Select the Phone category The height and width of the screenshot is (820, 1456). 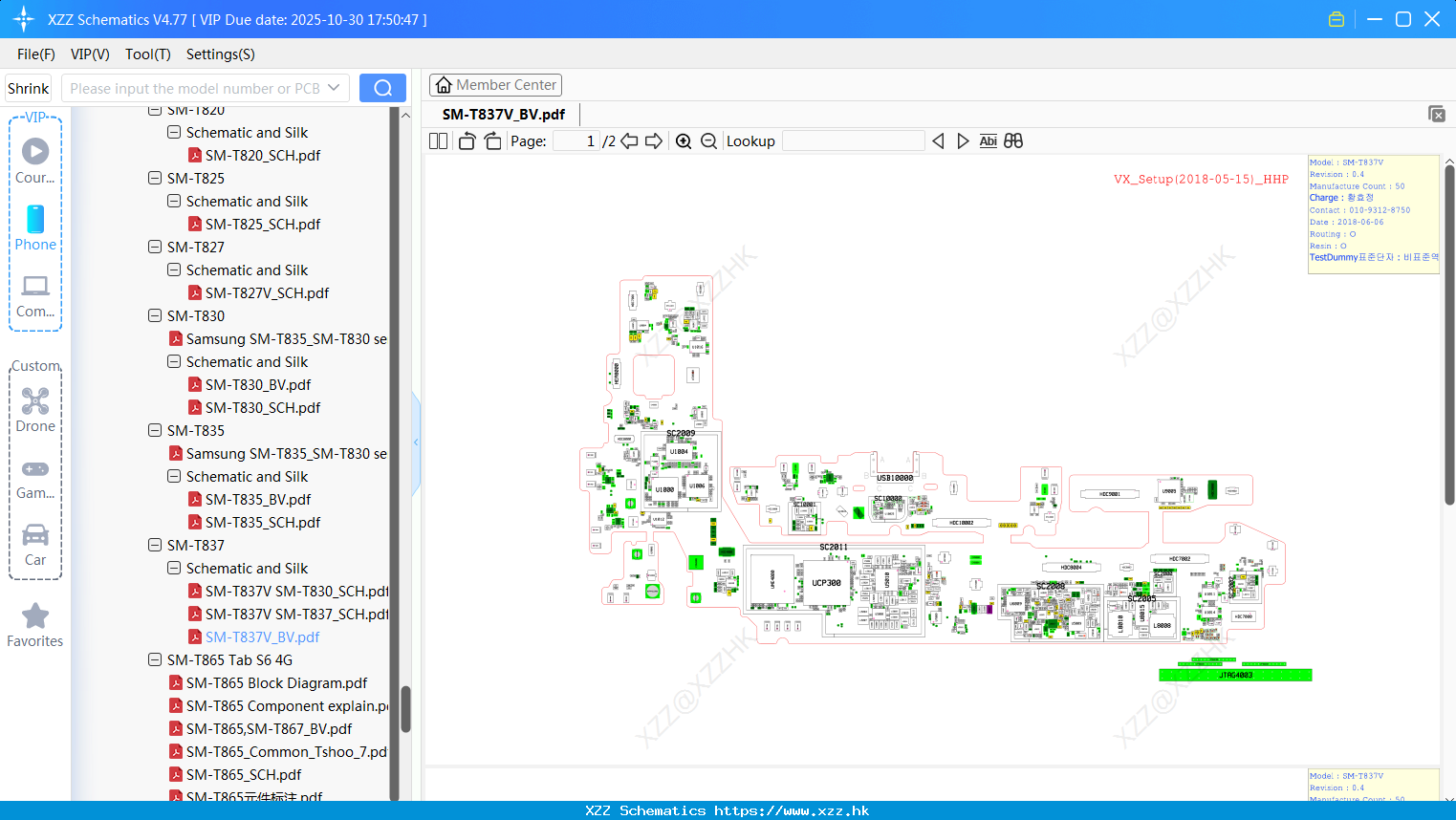tap(35, 227)
